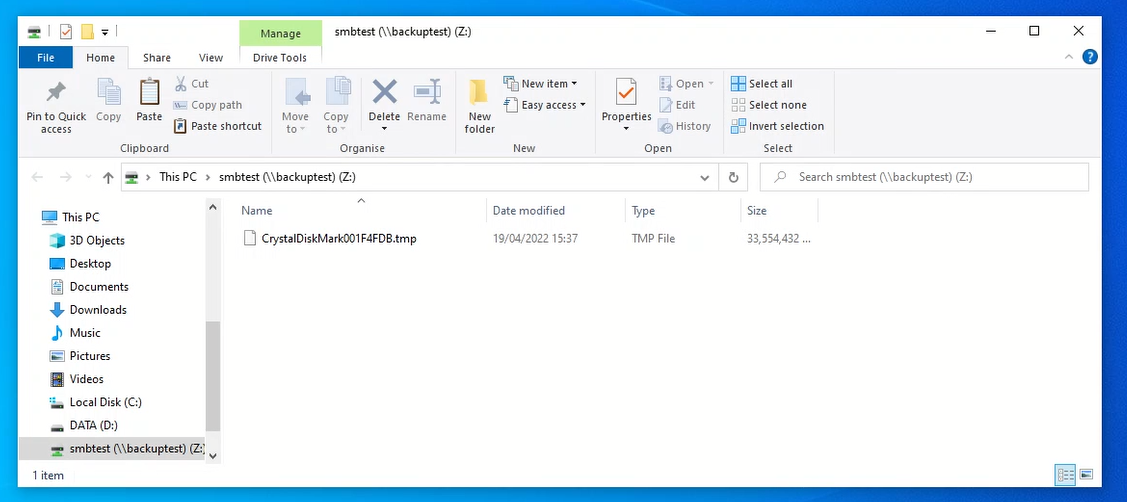The image size is (1127, 502).
Task: Click the red X Delete icon
Action: point(385,92)
